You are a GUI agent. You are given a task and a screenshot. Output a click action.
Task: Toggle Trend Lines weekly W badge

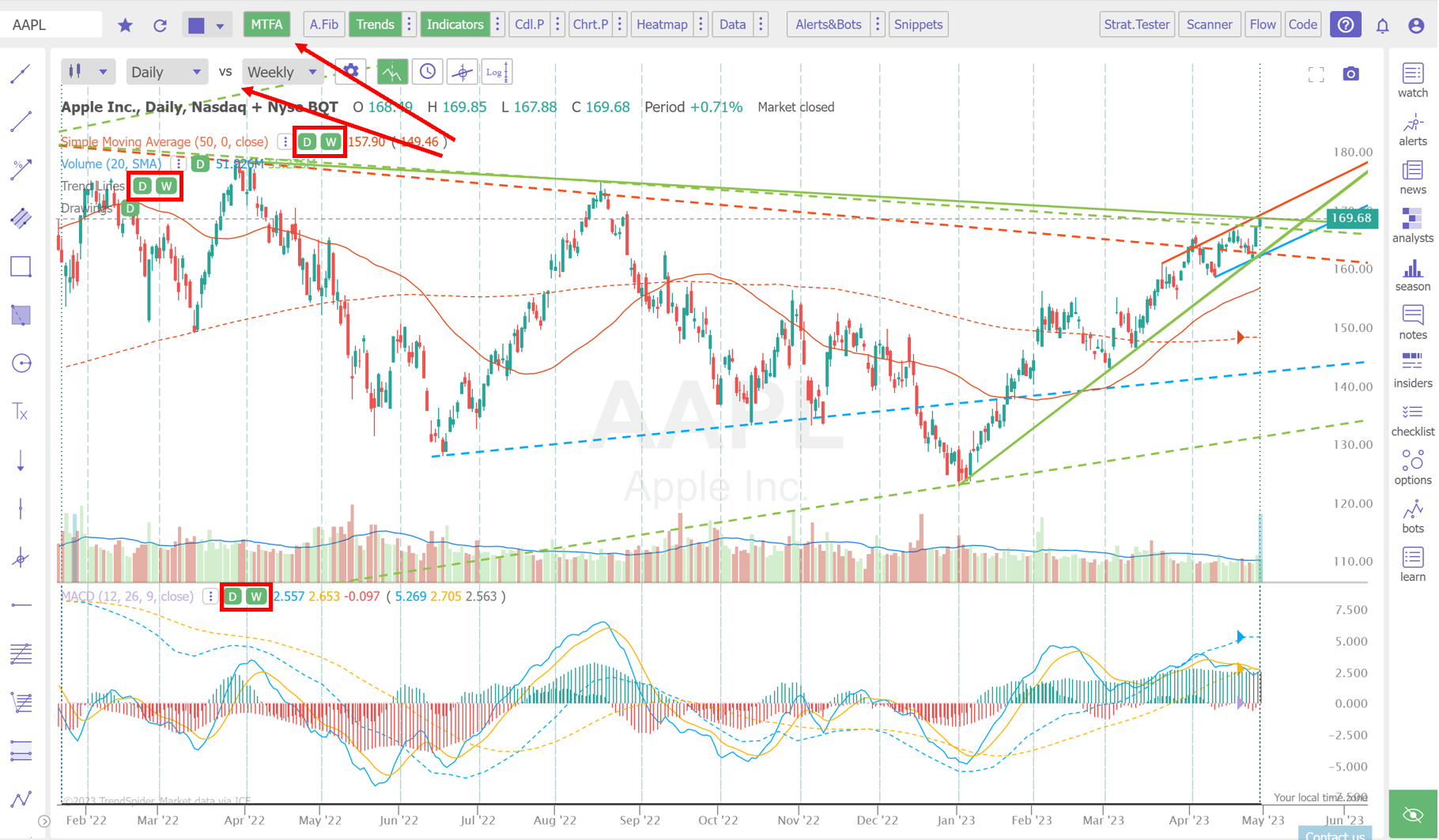tap(166, 186)
